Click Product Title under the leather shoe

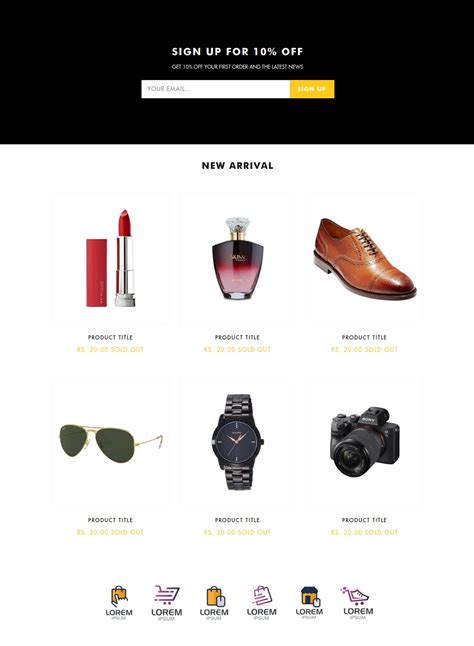click(x=364, y=337)
